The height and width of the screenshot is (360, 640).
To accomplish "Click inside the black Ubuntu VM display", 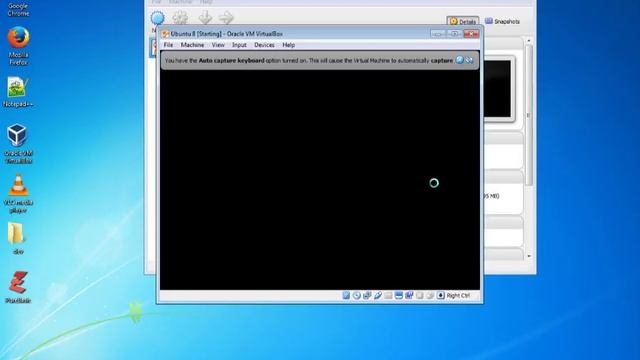I will coord(320,180).
